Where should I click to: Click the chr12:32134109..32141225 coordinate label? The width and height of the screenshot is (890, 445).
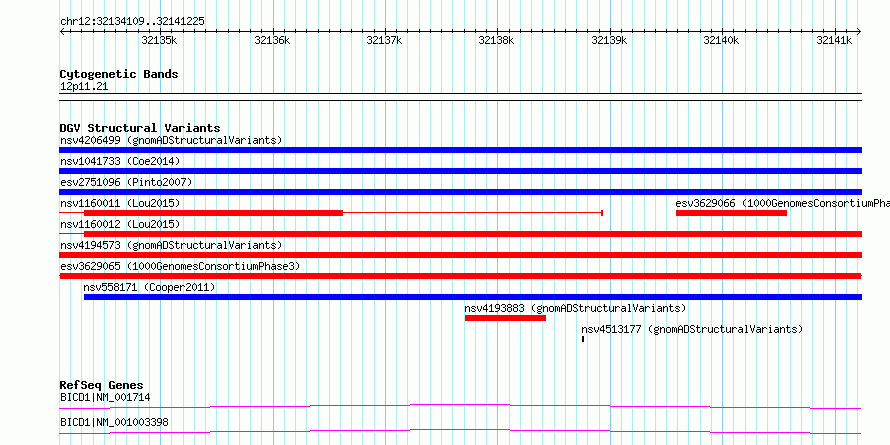pos(132,22)
